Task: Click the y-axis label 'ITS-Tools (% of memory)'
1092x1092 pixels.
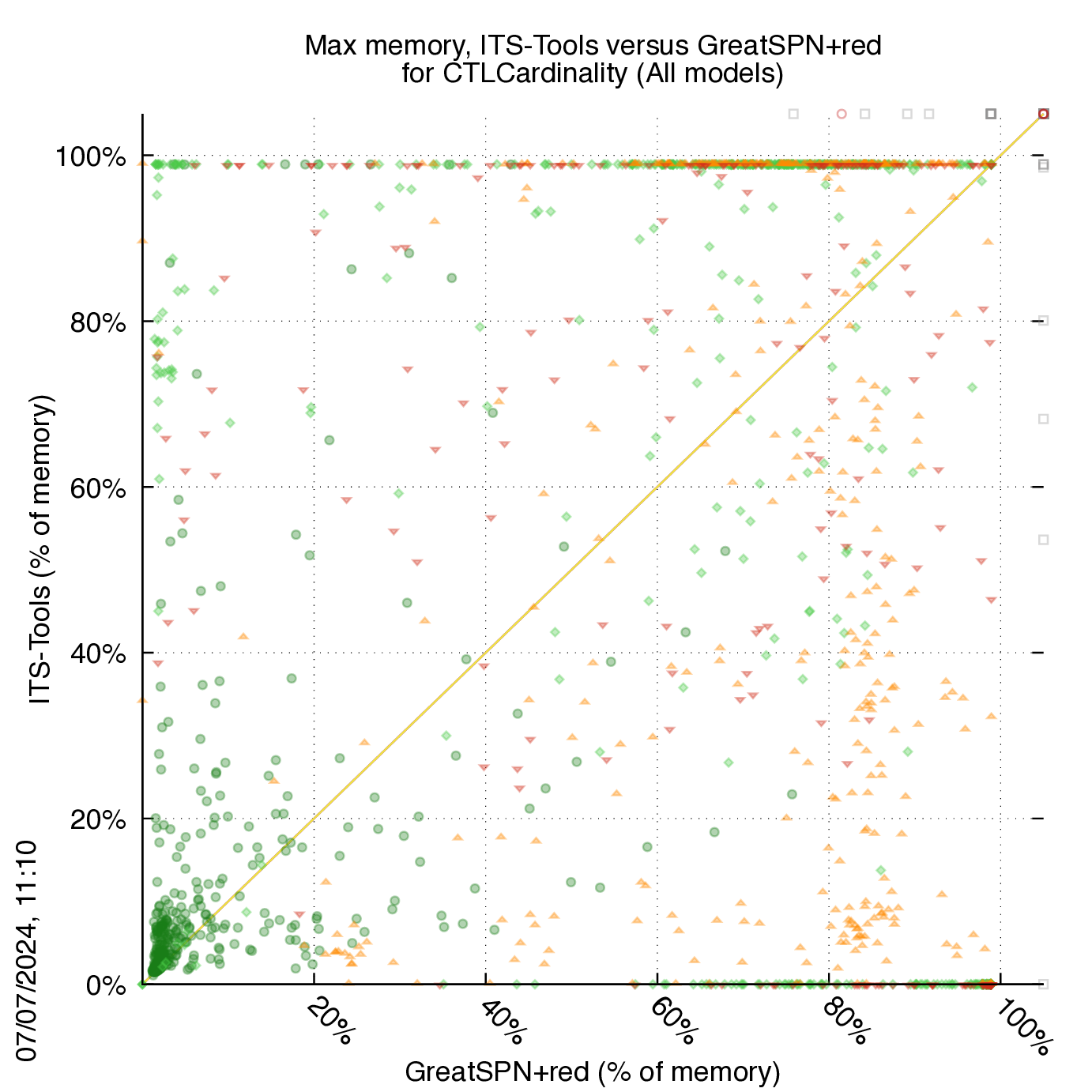Action: tap(40, 548)
